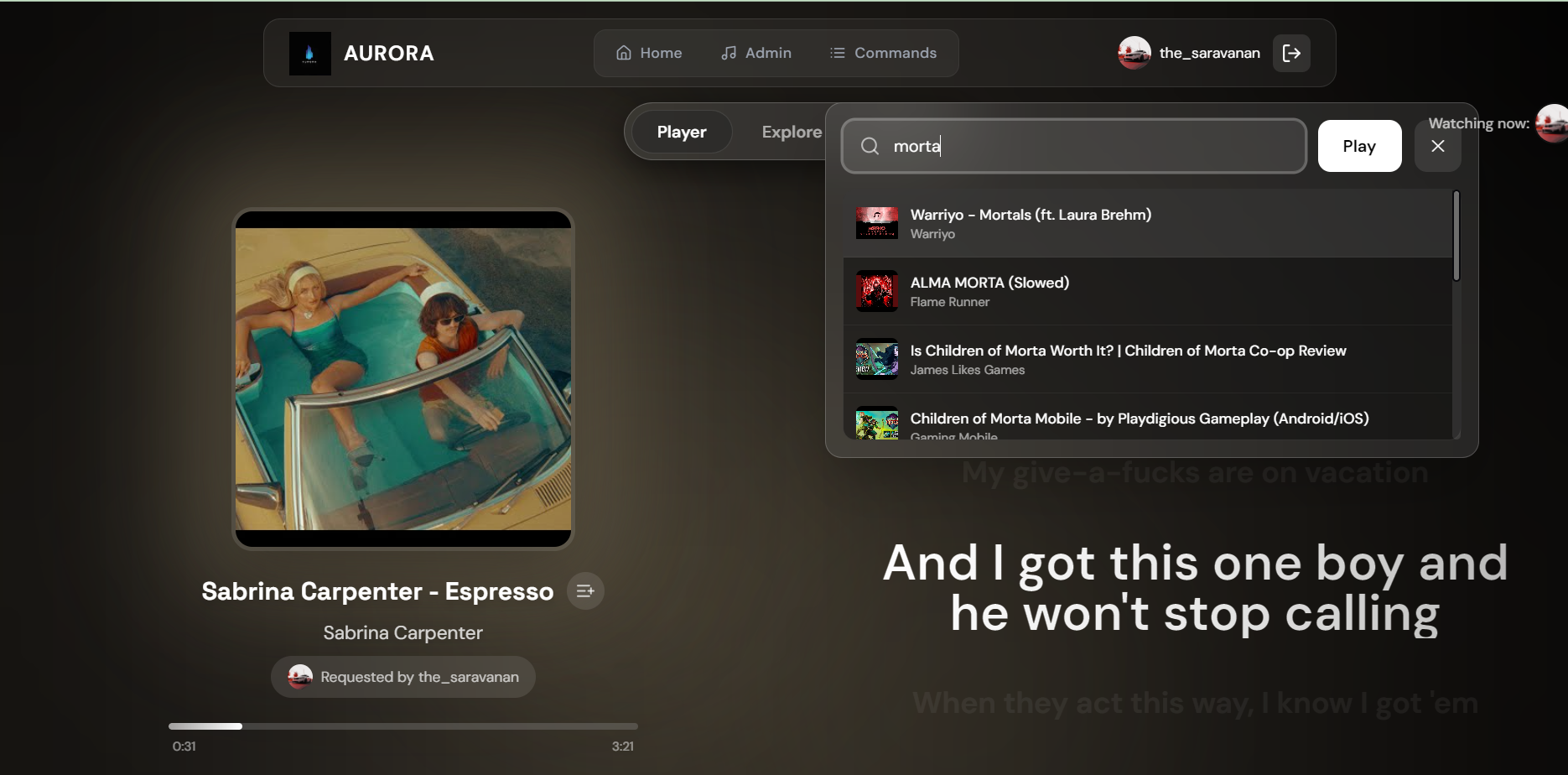1568x775 pixels.
Task: Click lyric line "And I got this one boy"
Action: pos(1195,588)
